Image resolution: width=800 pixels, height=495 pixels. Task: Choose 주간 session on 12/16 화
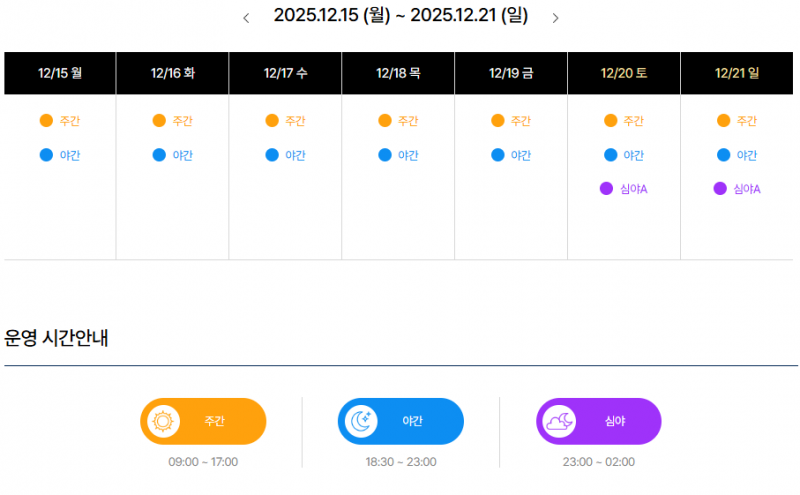pos(182,121)
